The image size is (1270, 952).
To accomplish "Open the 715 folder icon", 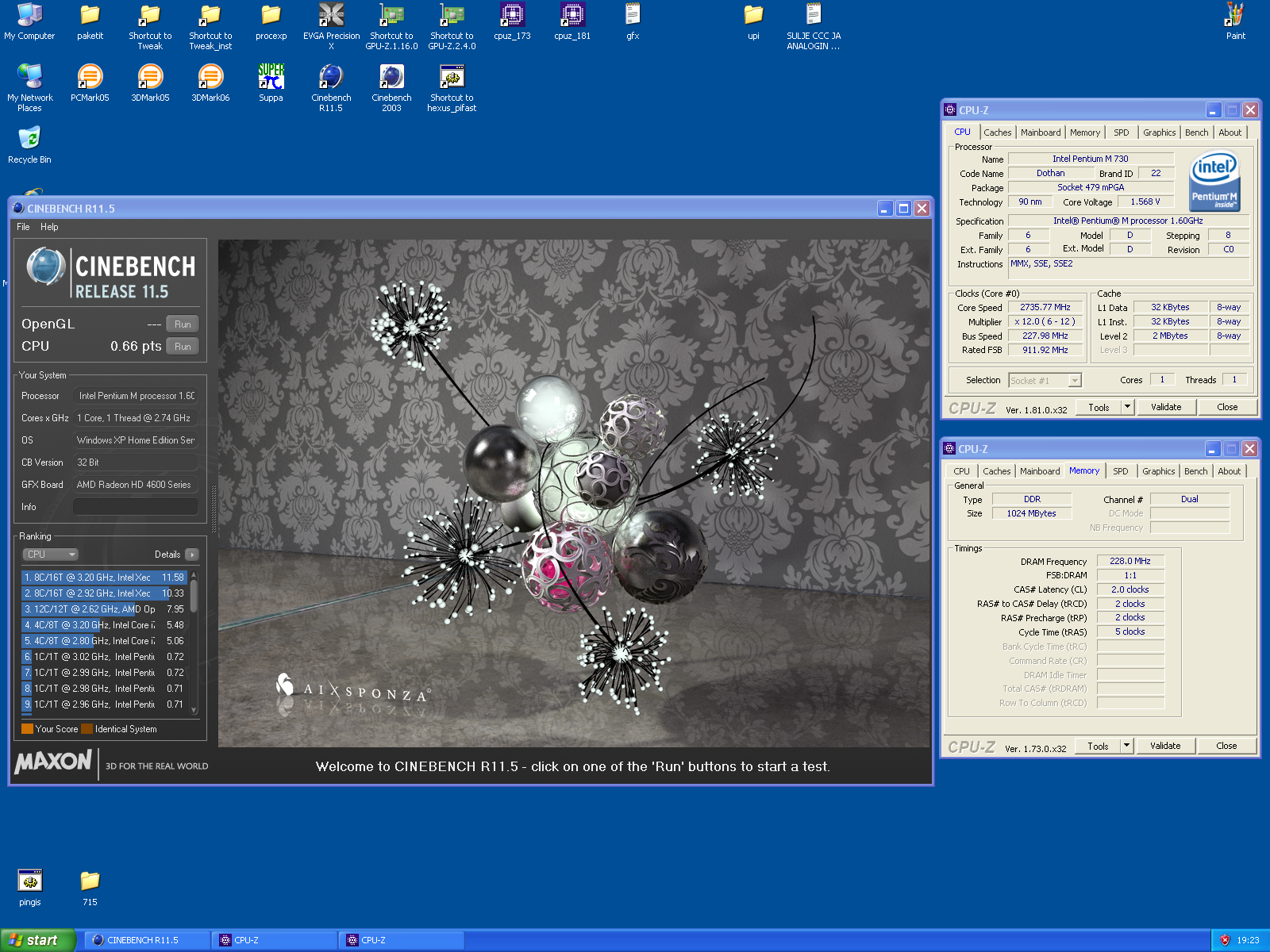I will [90, 887].
